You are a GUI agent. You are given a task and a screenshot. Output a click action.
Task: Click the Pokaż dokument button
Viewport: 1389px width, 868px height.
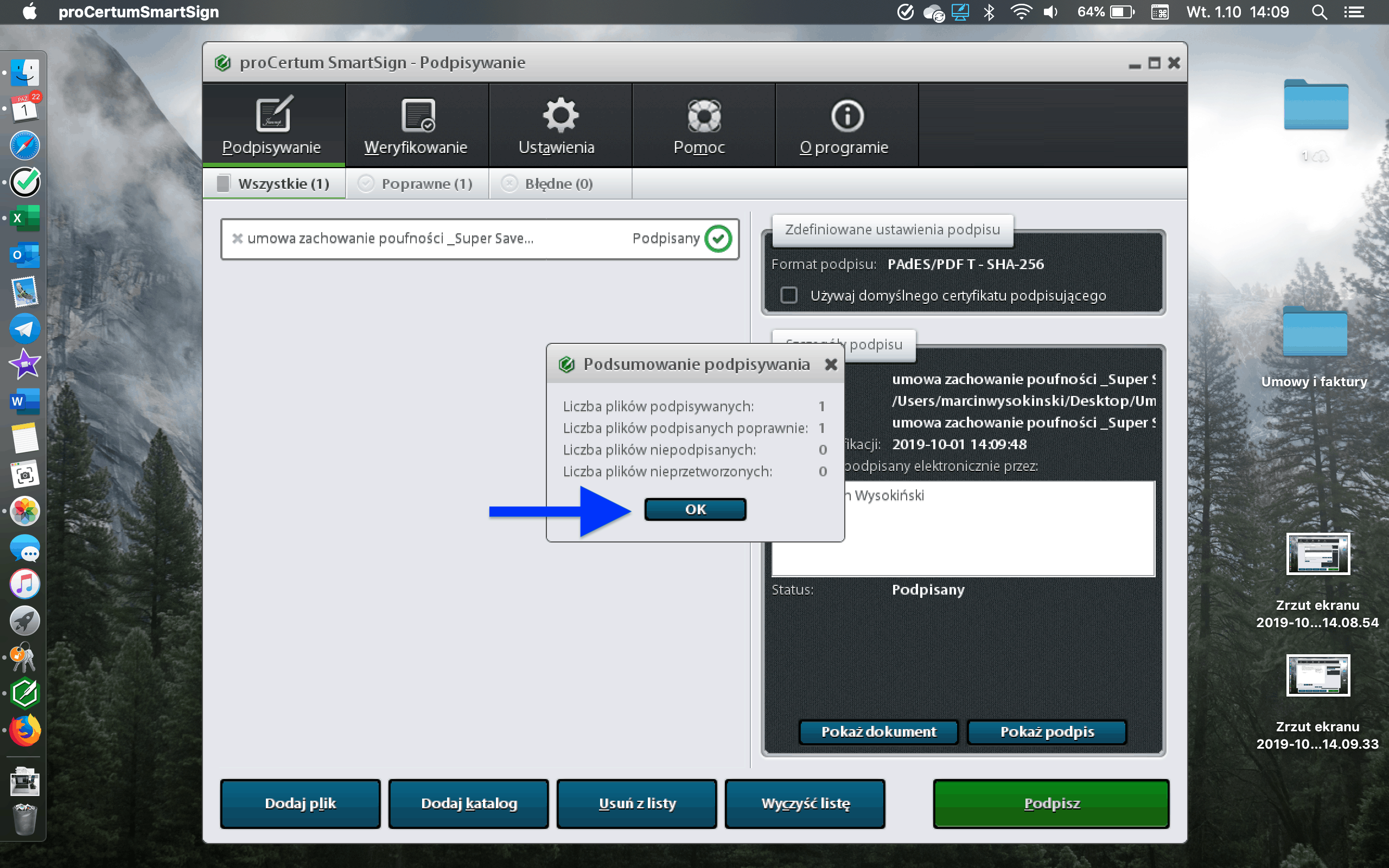tap(878, 731)
